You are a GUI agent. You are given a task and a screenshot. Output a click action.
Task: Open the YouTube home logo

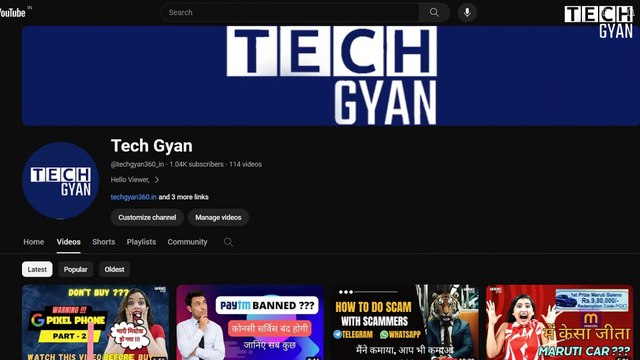[x=13, y=13]
